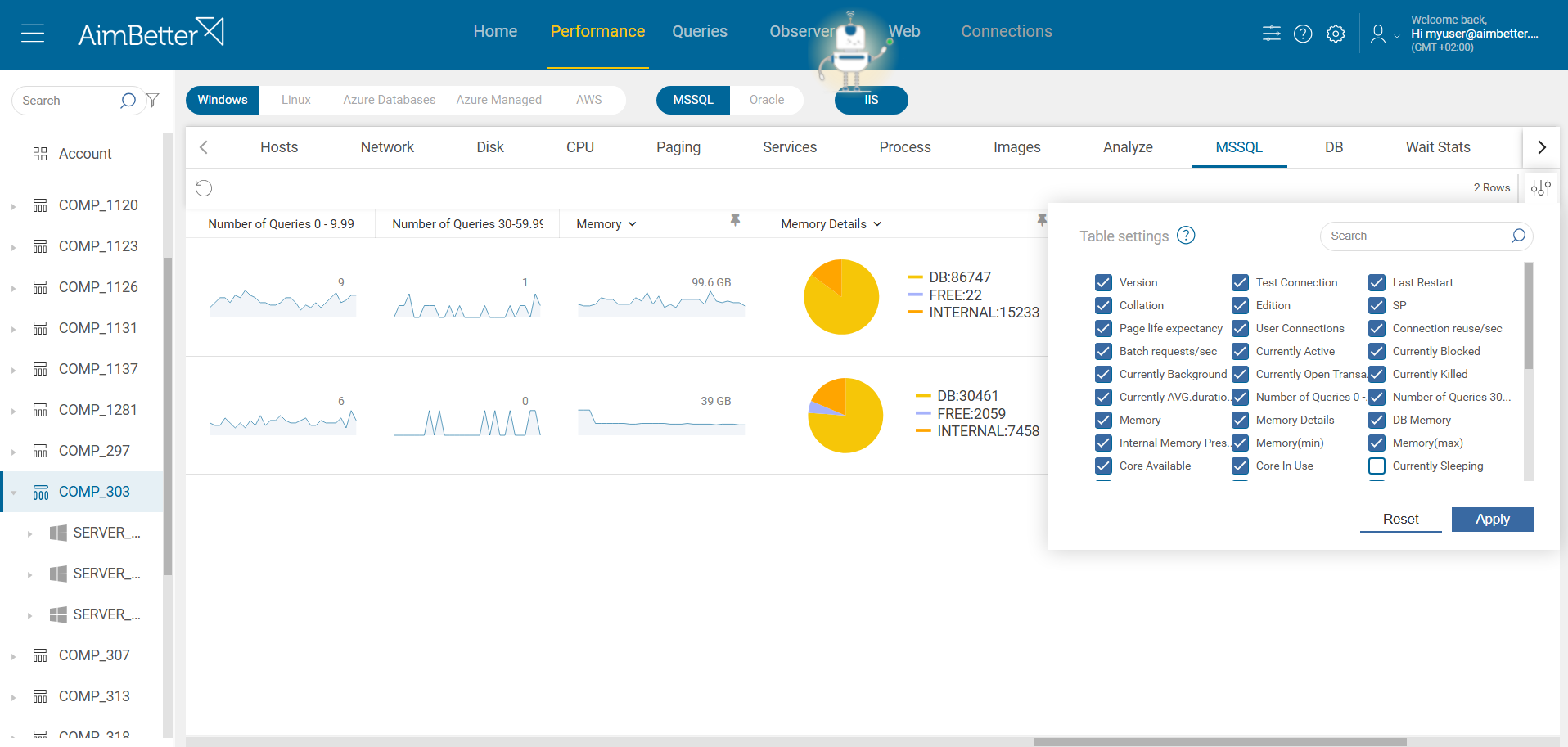This screenshot has height=747, width=1568.
Task: Expand the COMP_307 tree node
Action: pos(13,656)
